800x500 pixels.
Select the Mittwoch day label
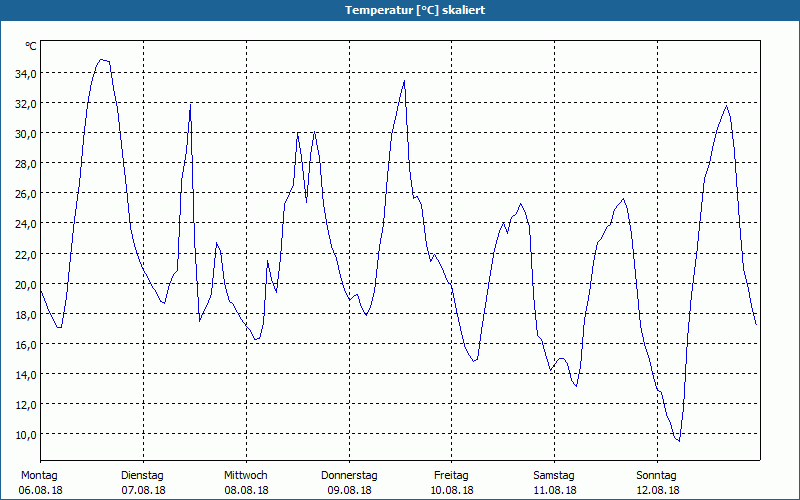point(245,476)
